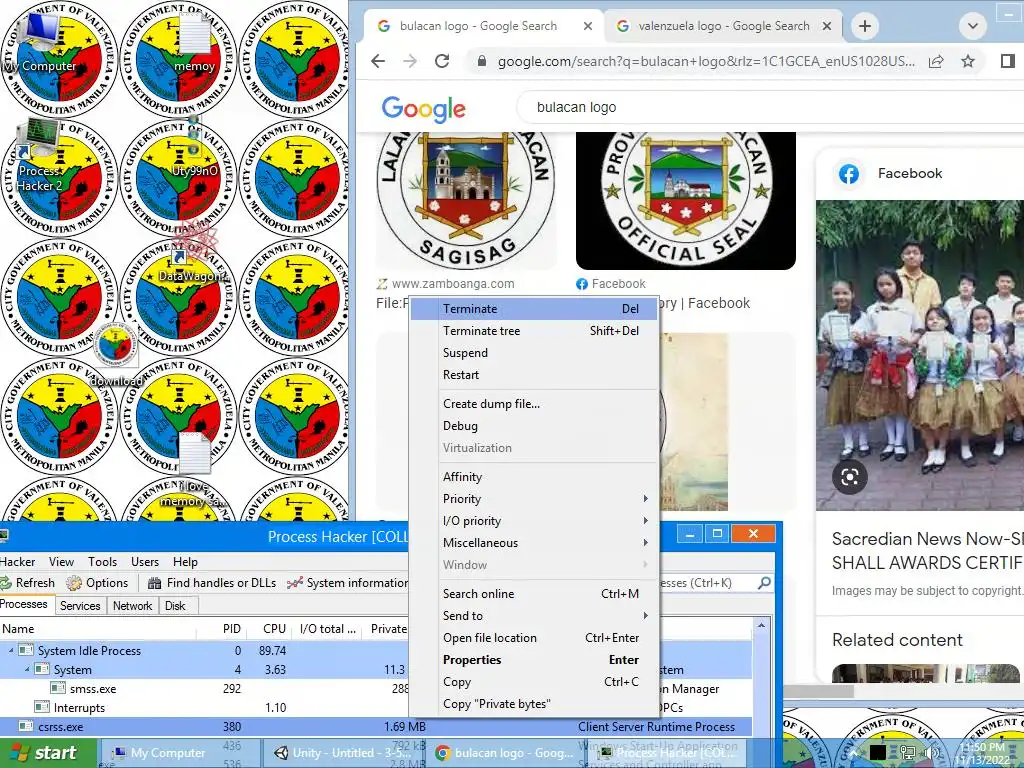Reload the bulacan logo search page

(442, 61)
